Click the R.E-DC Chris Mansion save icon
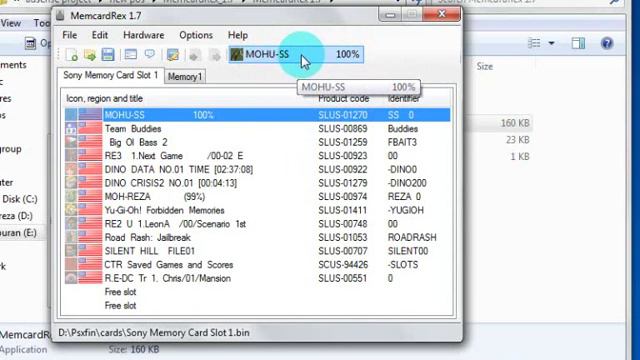 click(71, 278)
